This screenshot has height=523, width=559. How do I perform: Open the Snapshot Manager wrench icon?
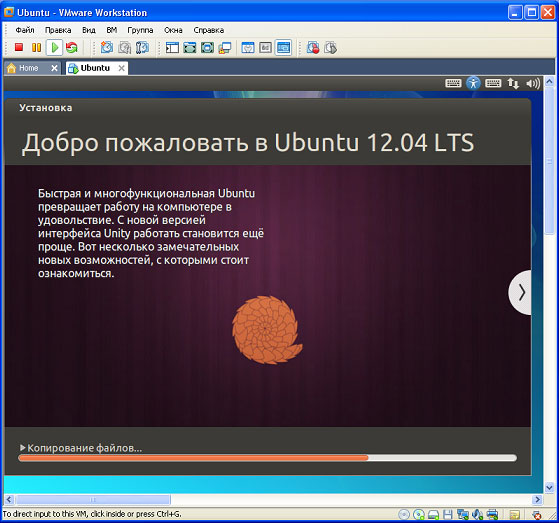click(142, 47)
